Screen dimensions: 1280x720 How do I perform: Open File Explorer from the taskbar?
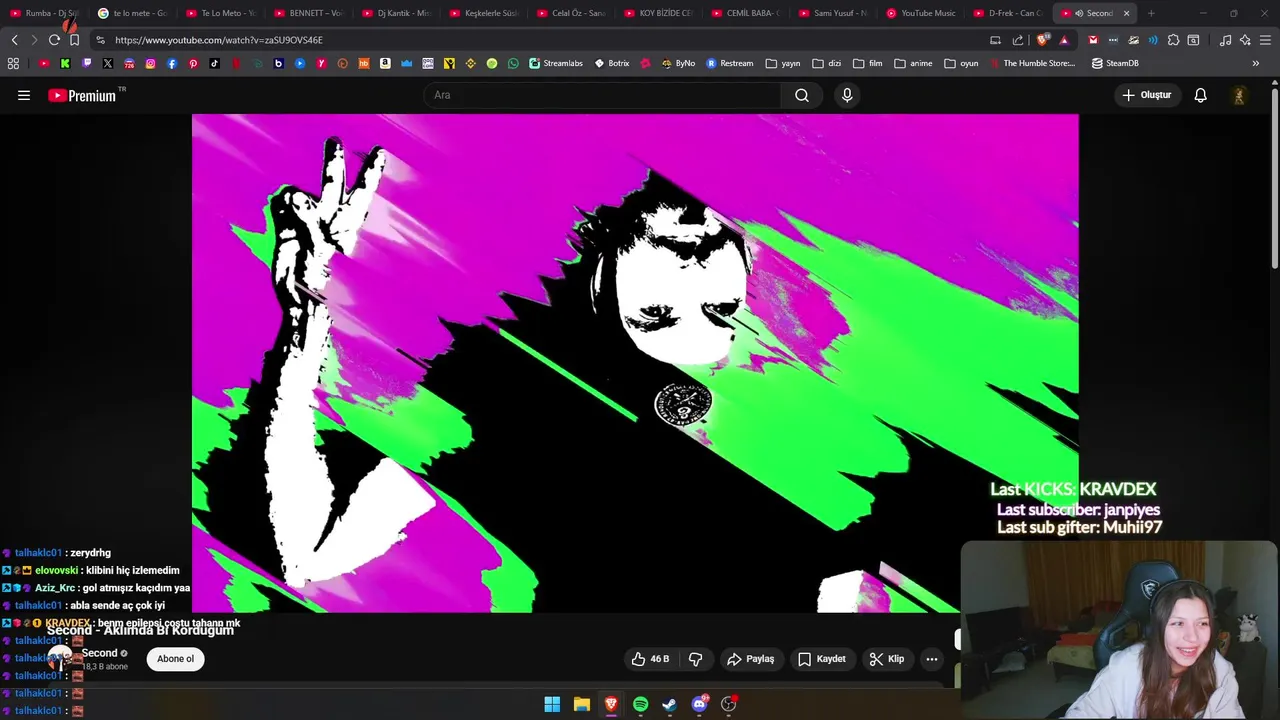click(x=582, y=704)
